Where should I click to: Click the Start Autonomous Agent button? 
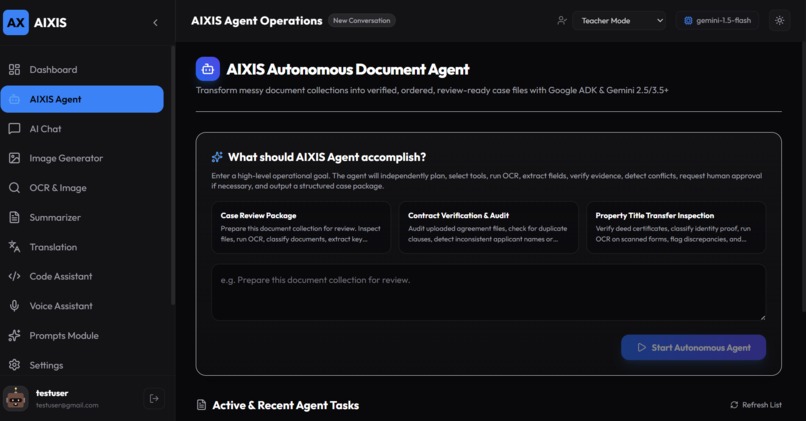click(693, 347)
